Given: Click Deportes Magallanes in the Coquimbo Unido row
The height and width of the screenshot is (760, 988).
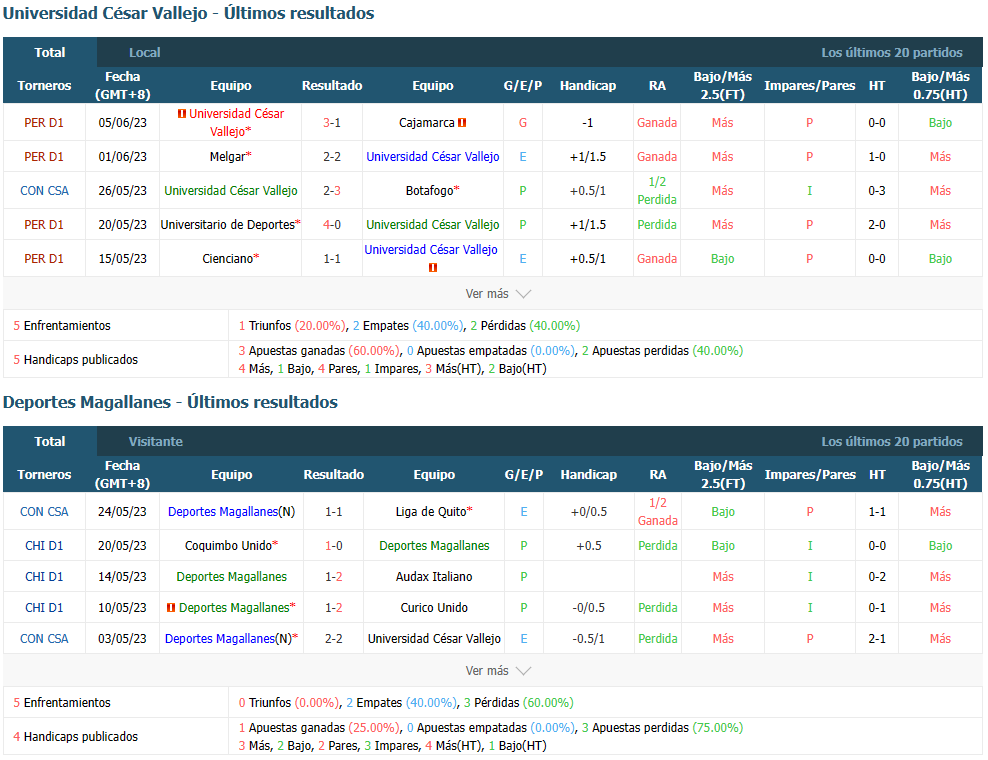Looking at the screenshot, I should coord(434,546).
